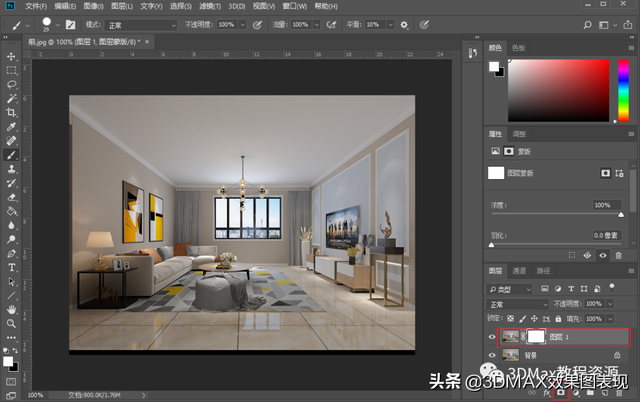Viewport: 640px width, 402px height.
Task: Close the 前.jpg document tab
Action: 147,42
